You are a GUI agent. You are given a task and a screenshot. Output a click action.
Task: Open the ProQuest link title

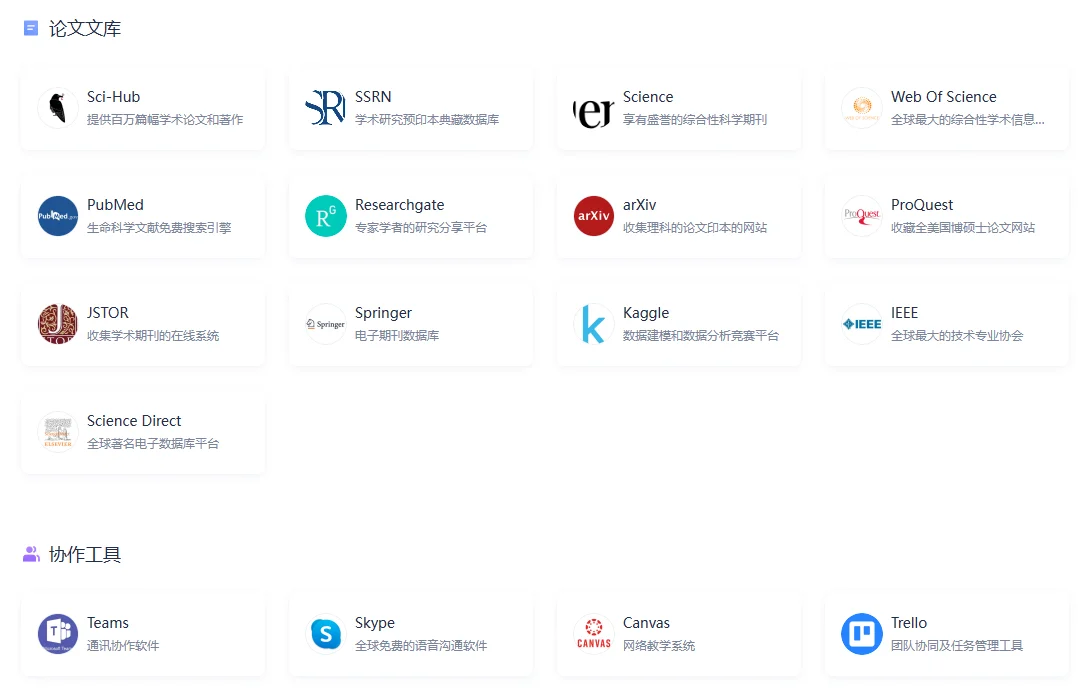coord(922,205)
